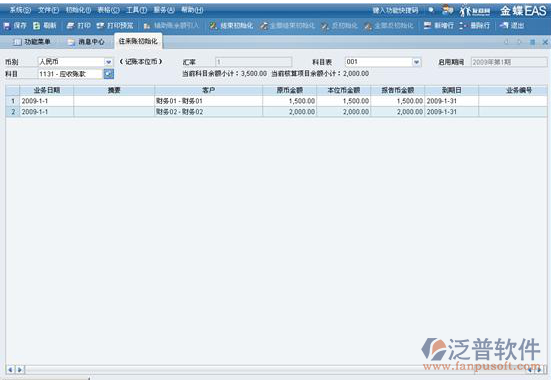Add a row with 新增行
This screenshot has height=382, width=551.
click(438, 26)
